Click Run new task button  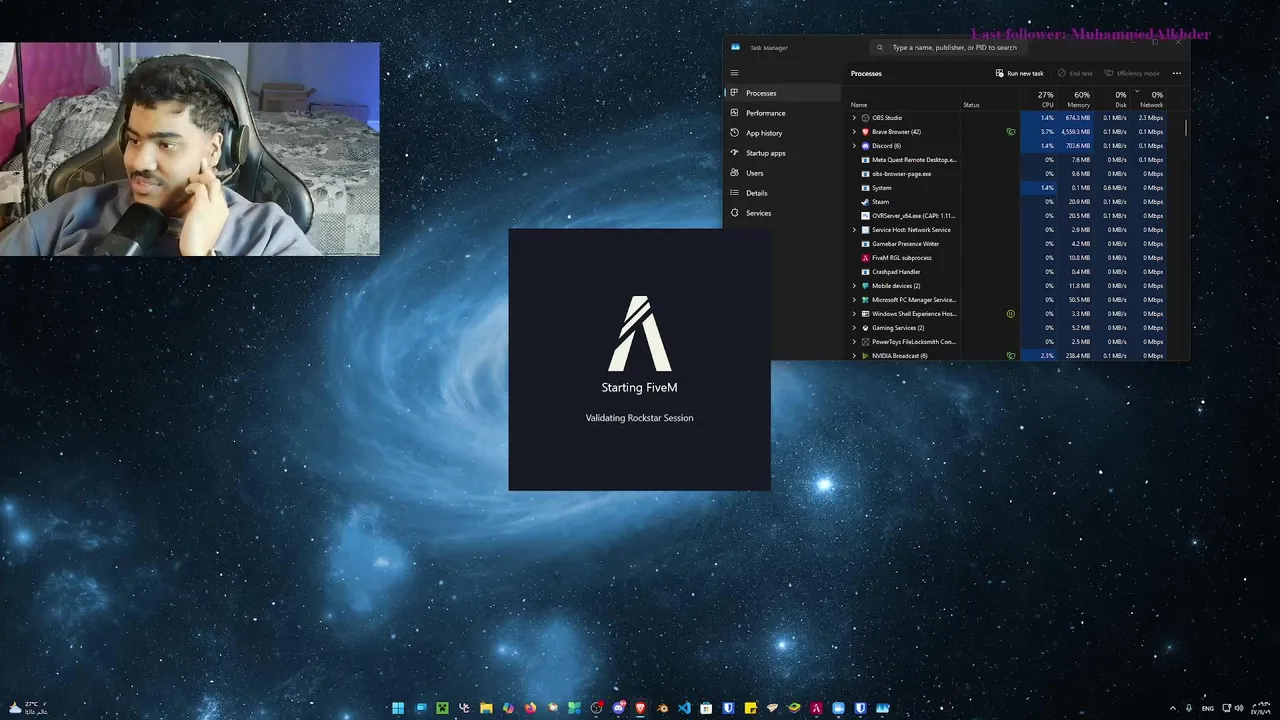point(1020,73)
